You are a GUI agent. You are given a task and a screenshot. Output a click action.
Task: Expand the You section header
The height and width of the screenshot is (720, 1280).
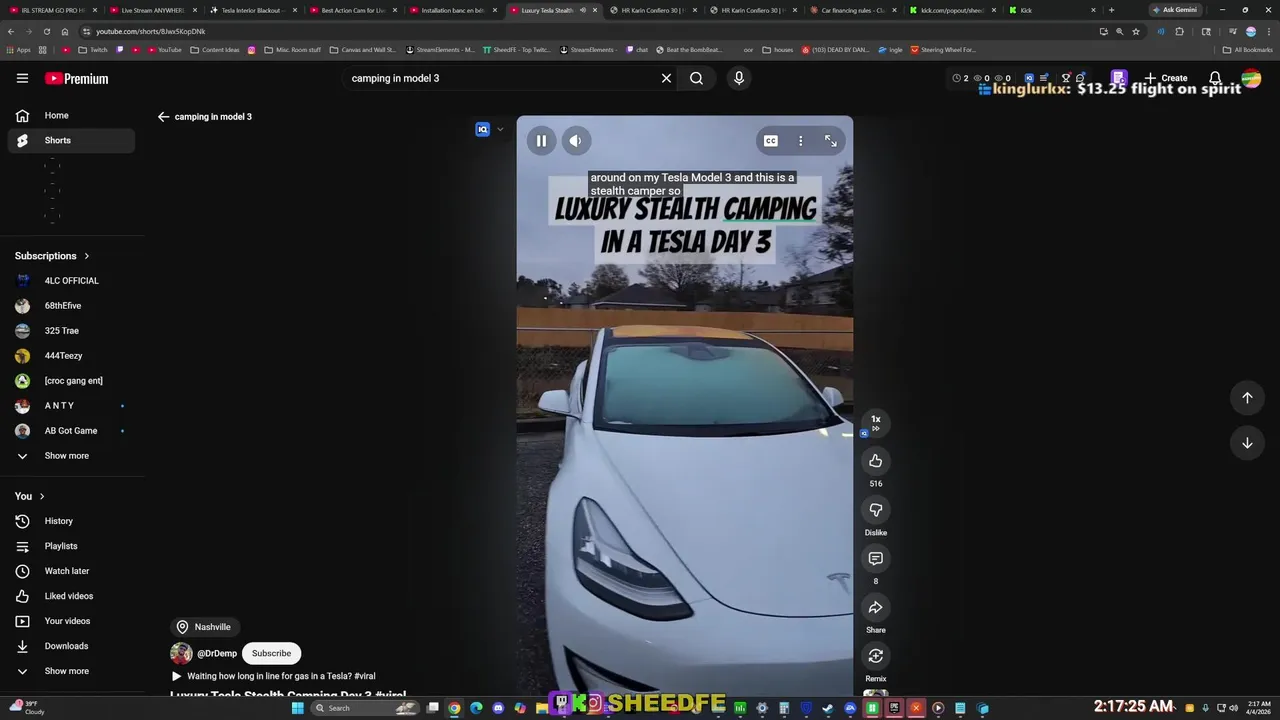(29, 496)
